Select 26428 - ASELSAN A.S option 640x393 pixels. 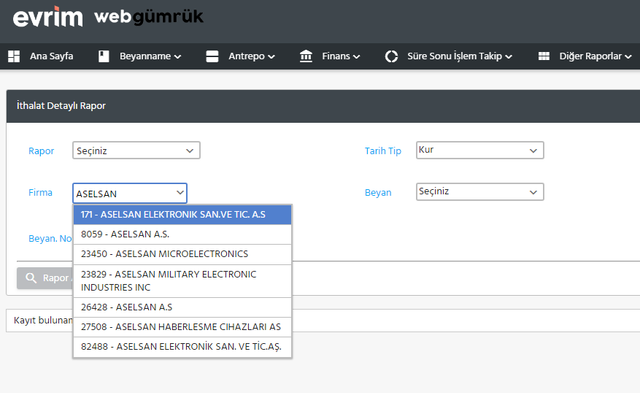(182, 307)
